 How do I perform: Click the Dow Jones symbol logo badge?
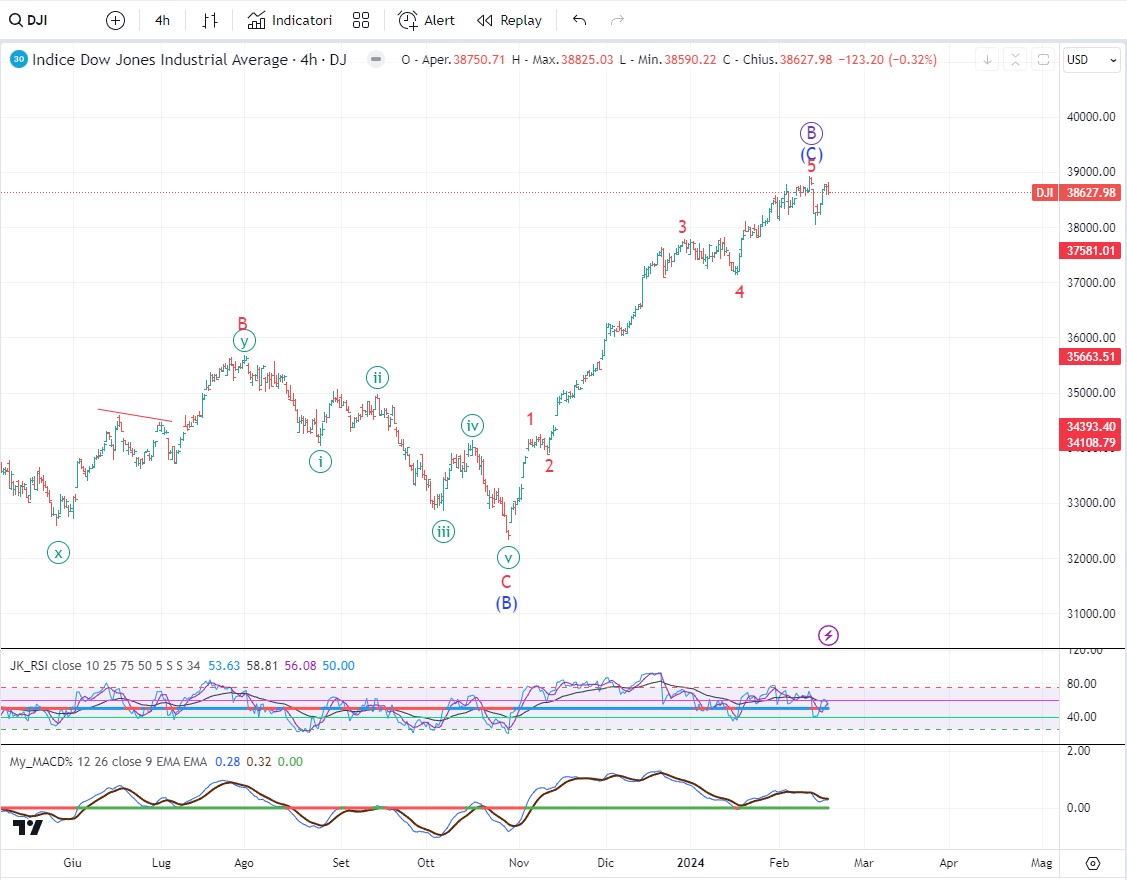[19, 60]
